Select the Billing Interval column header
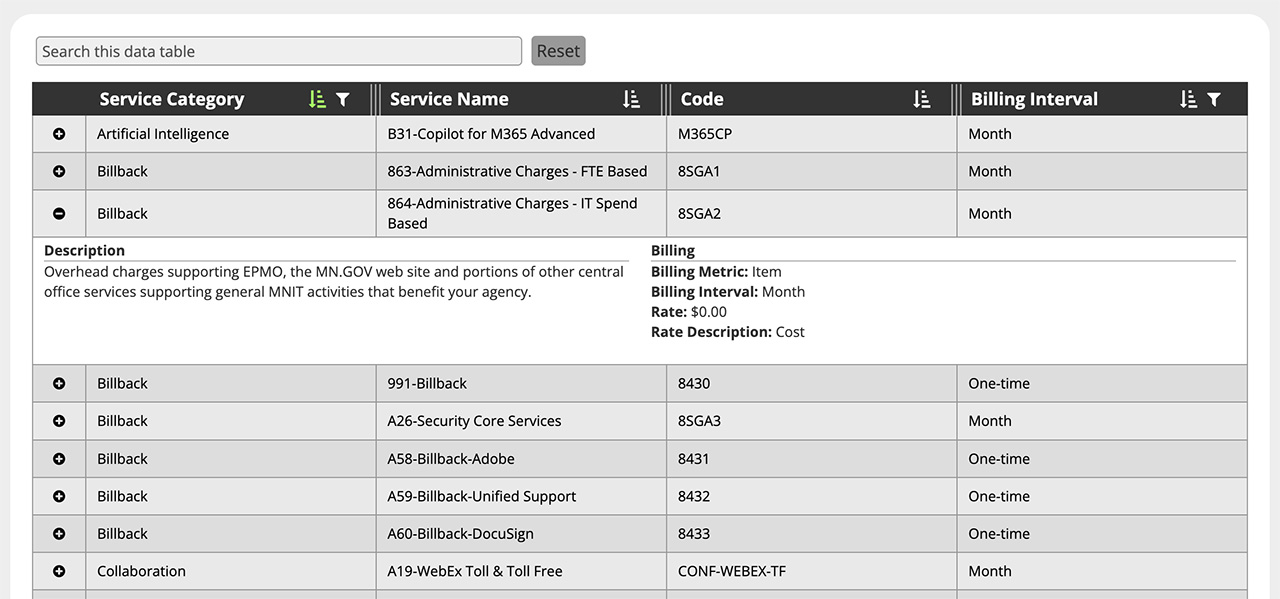Screen dimensions: 1280x599 (x=1034, y=99)
